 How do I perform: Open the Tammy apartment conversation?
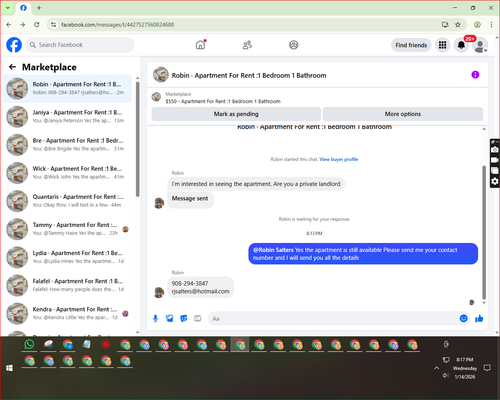(68, 229)
